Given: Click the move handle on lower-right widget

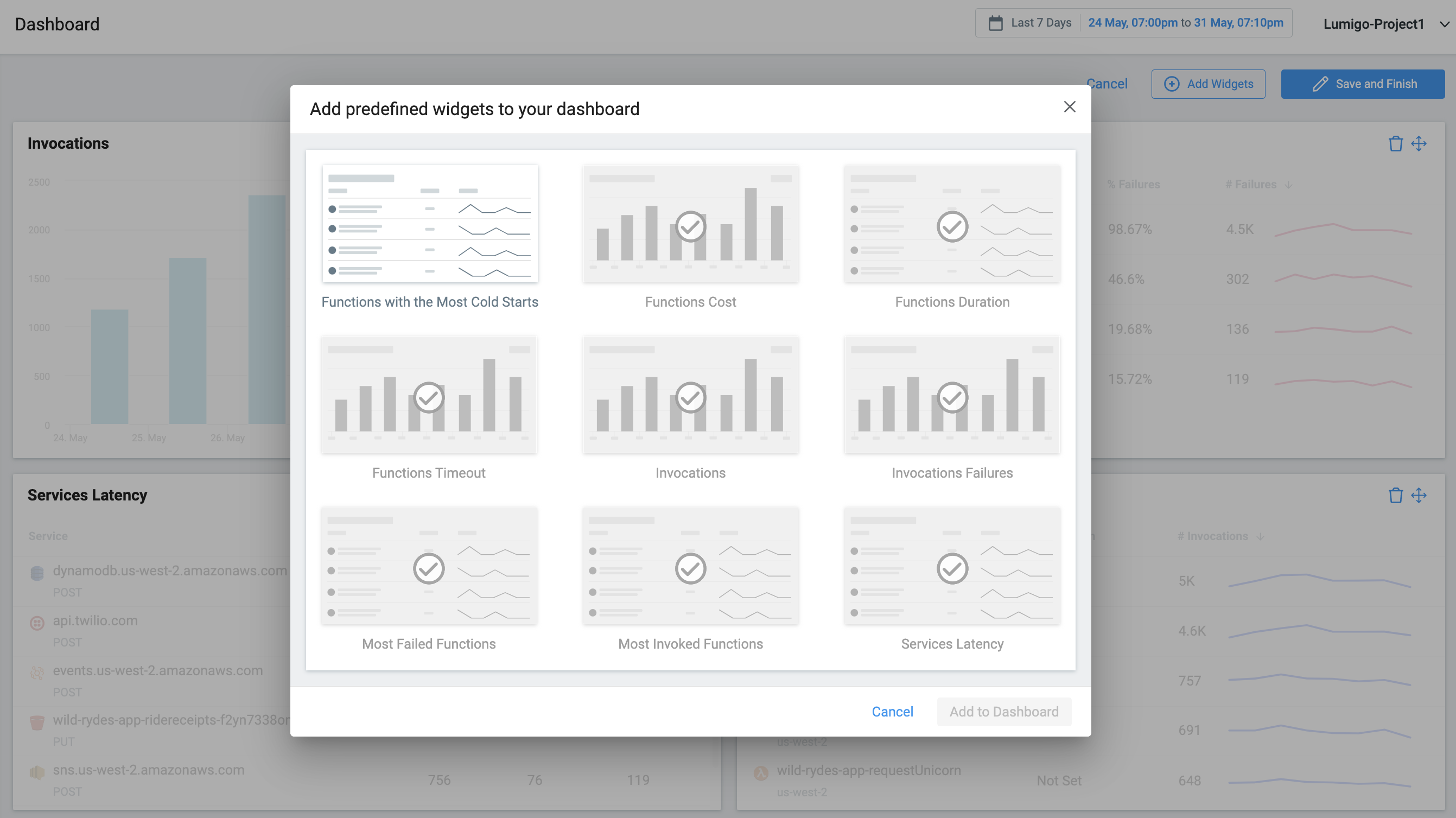Looking at the screenshot, I should pos(1419,496).
